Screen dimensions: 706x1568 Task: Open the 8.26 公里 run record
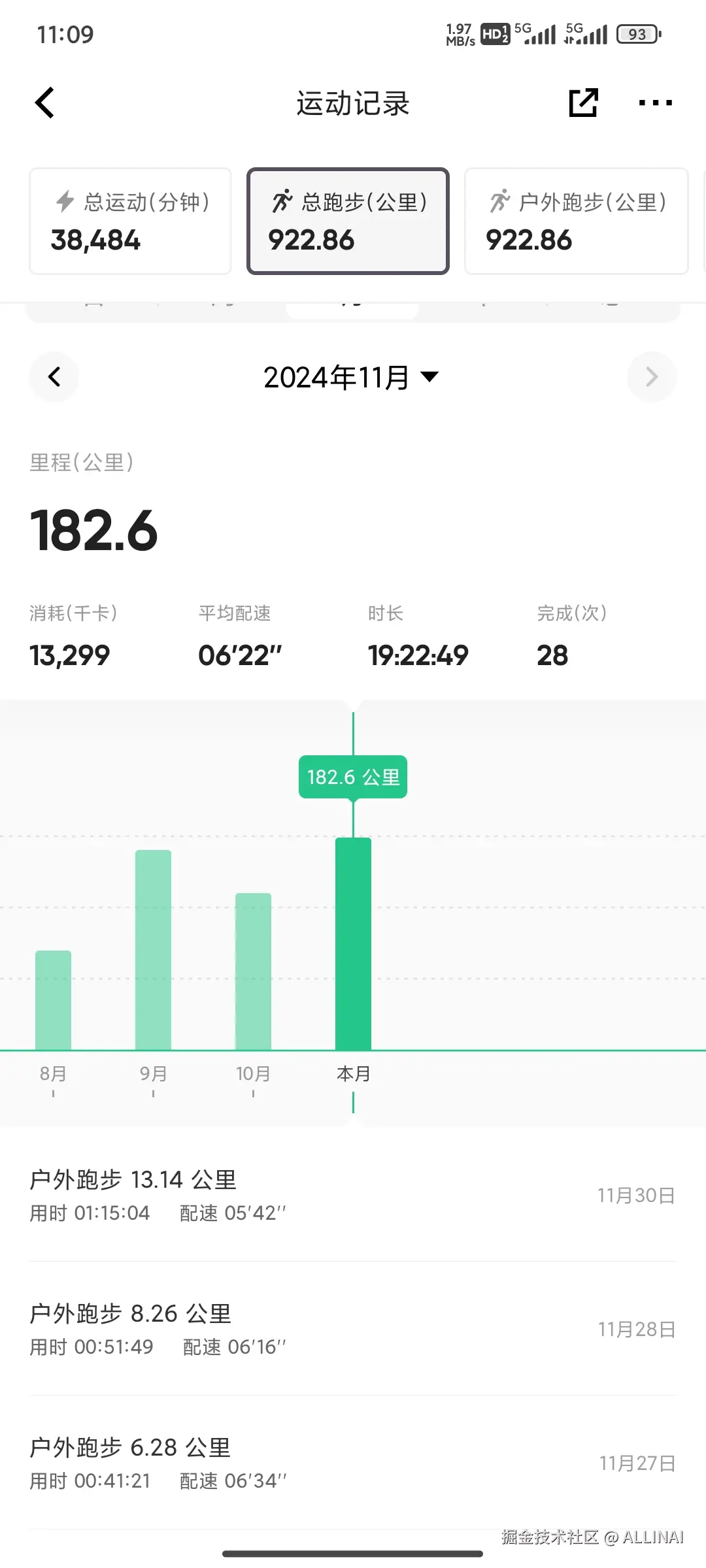pyautogui.click(x=353, y=1330)
